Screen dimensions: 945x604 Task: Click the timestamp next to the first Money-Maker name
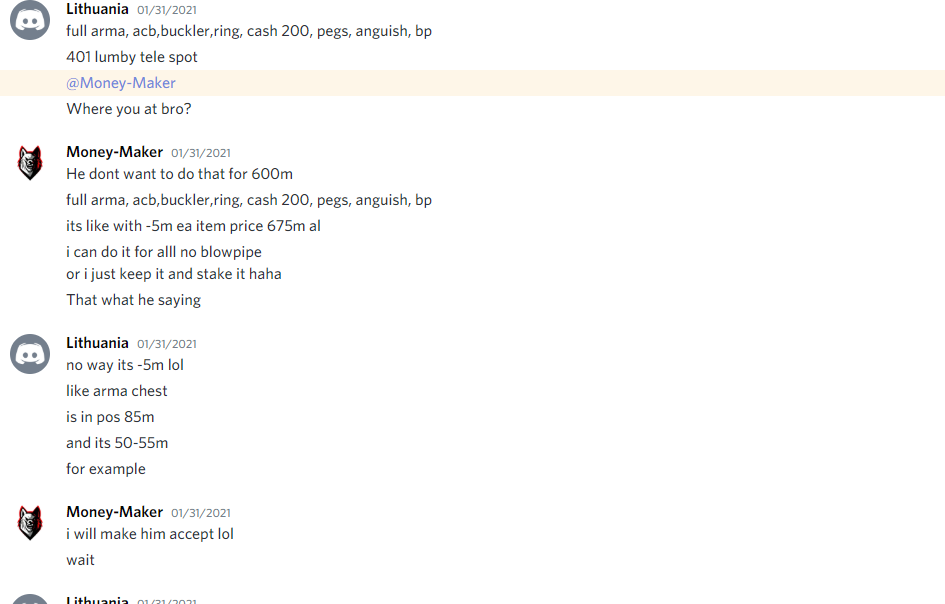click(201, 153)
